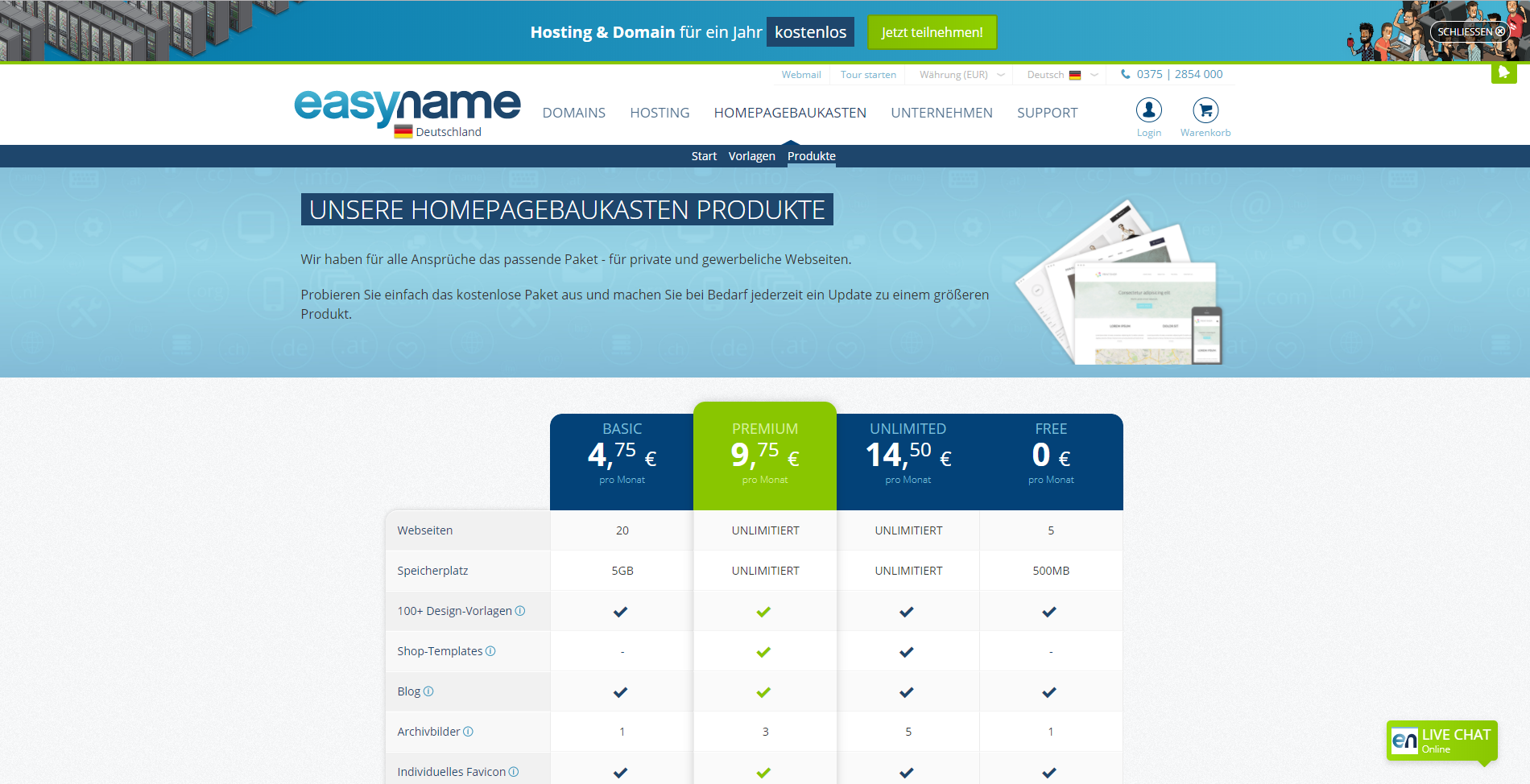Open the Login user icon

tap(1149, 110)
